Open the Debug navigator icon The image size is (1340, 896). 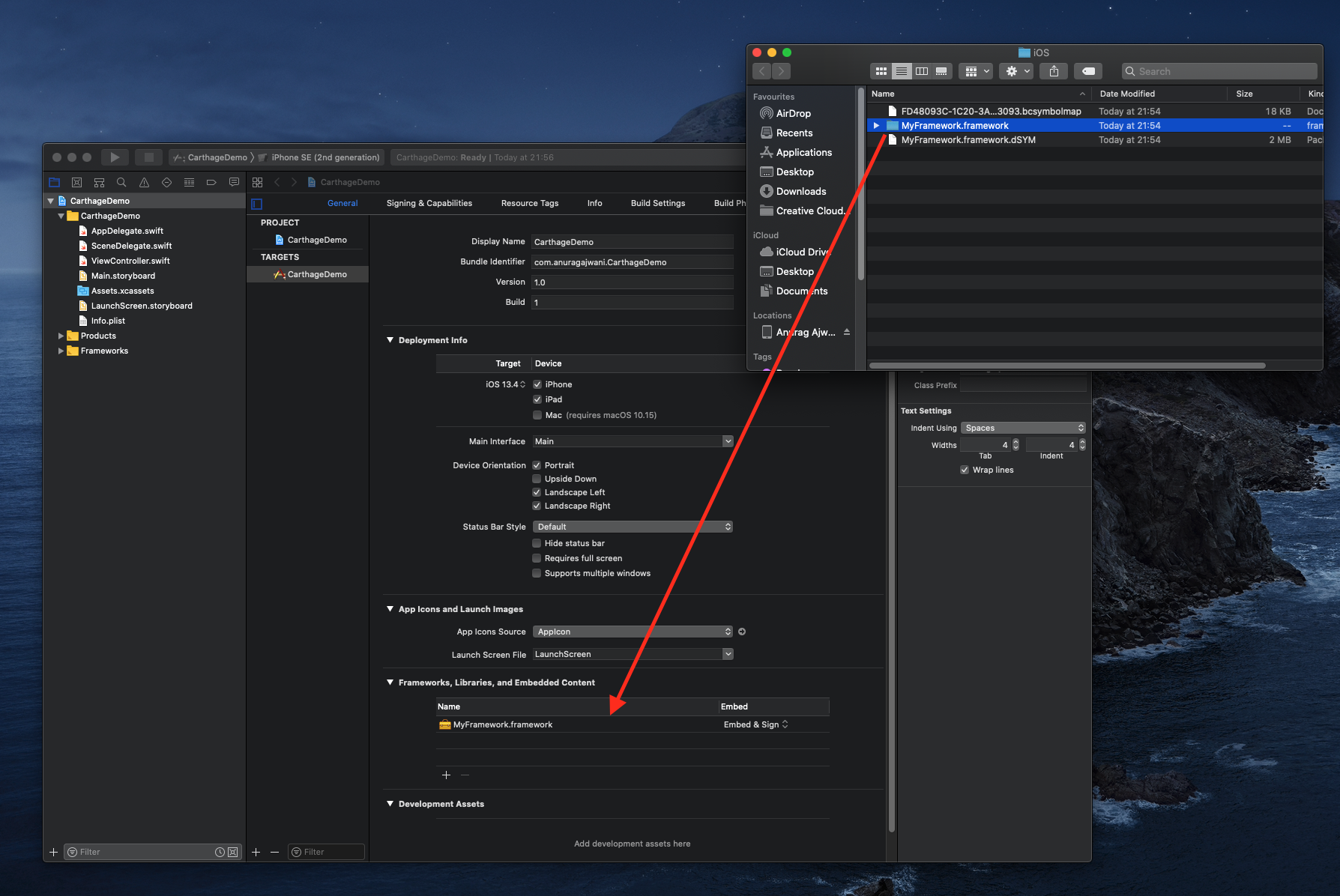(x=189, y=182)
